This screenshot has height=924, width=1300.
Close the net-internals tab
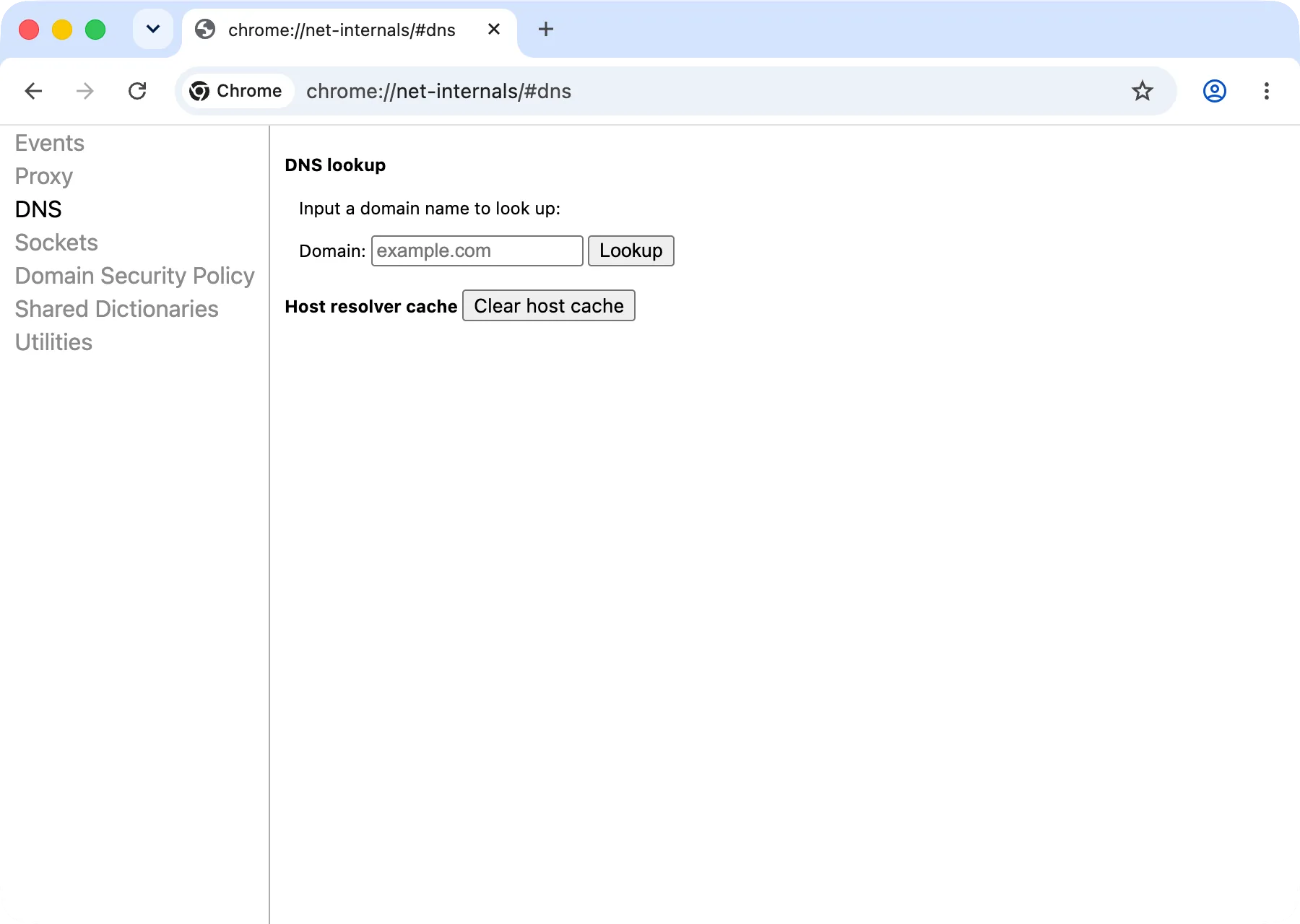point(494,30)
